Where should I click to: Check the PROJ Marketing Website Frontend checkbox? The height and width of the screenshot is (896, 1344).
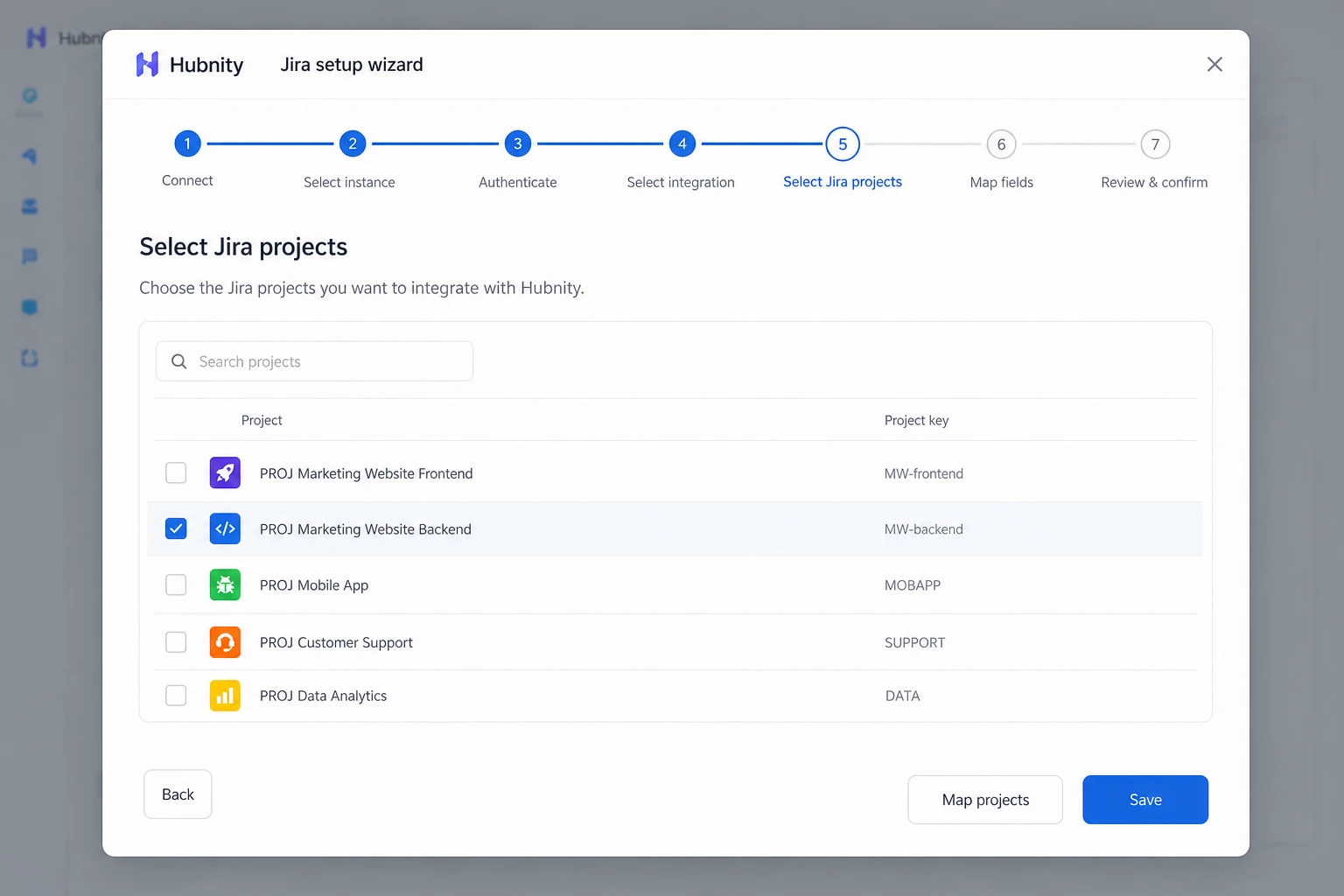click(x=176, y=472)
